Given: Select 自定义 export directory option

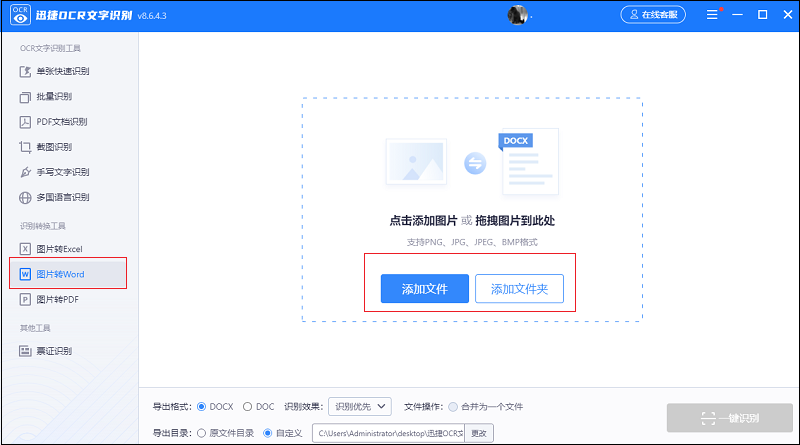Looking at the screenshot, I should click(267, 433).
